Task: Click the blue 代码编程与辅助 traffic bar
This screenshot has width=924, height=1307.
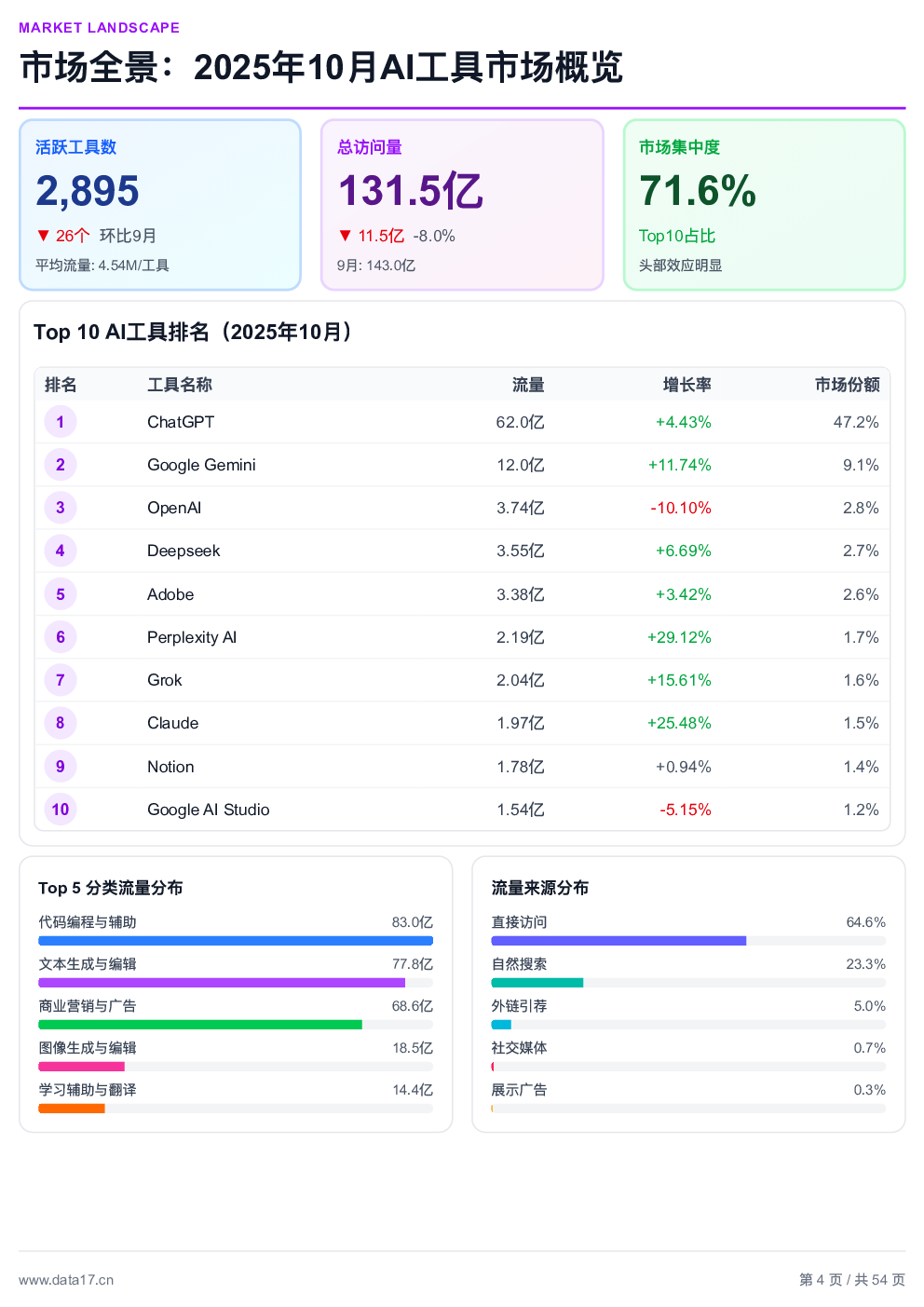Action: tap(236, 941)
